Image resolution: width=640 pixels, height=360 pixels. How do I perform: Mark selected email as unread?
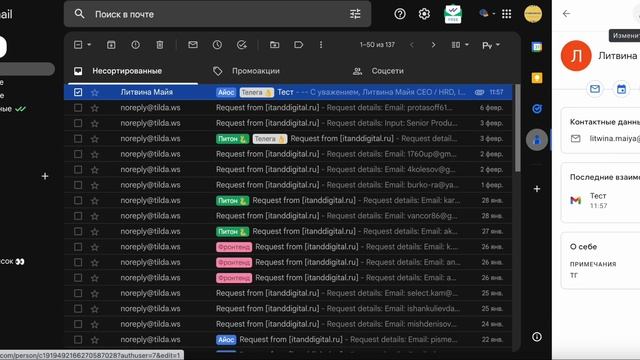point(193,44)
